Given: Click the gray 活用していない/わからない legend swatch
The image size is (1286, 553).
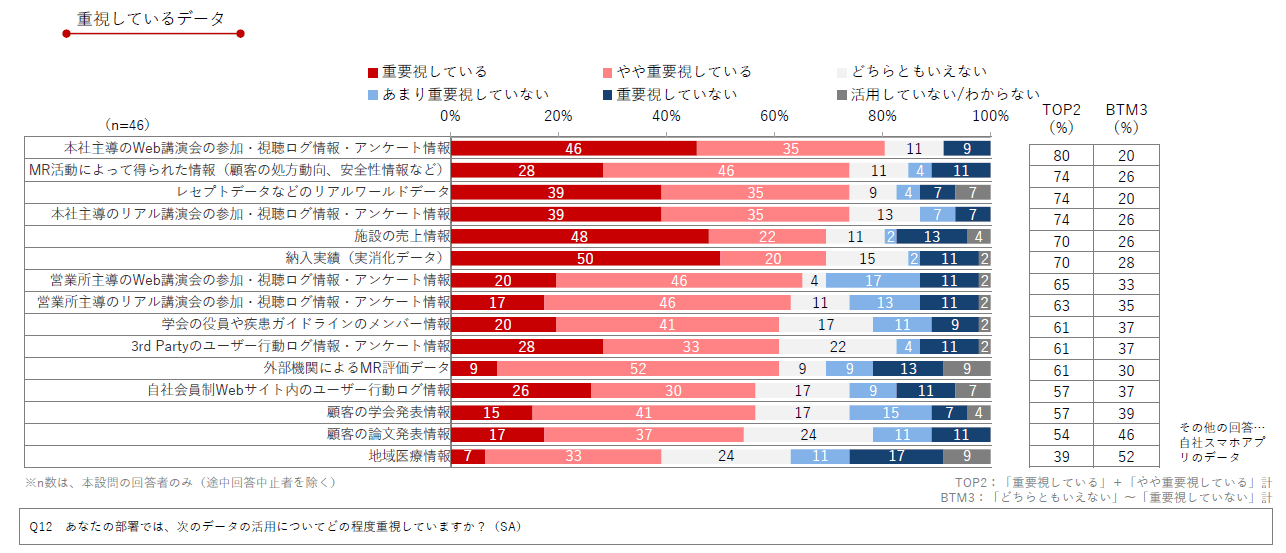Looking at the screenshot, I should point(842,95).
